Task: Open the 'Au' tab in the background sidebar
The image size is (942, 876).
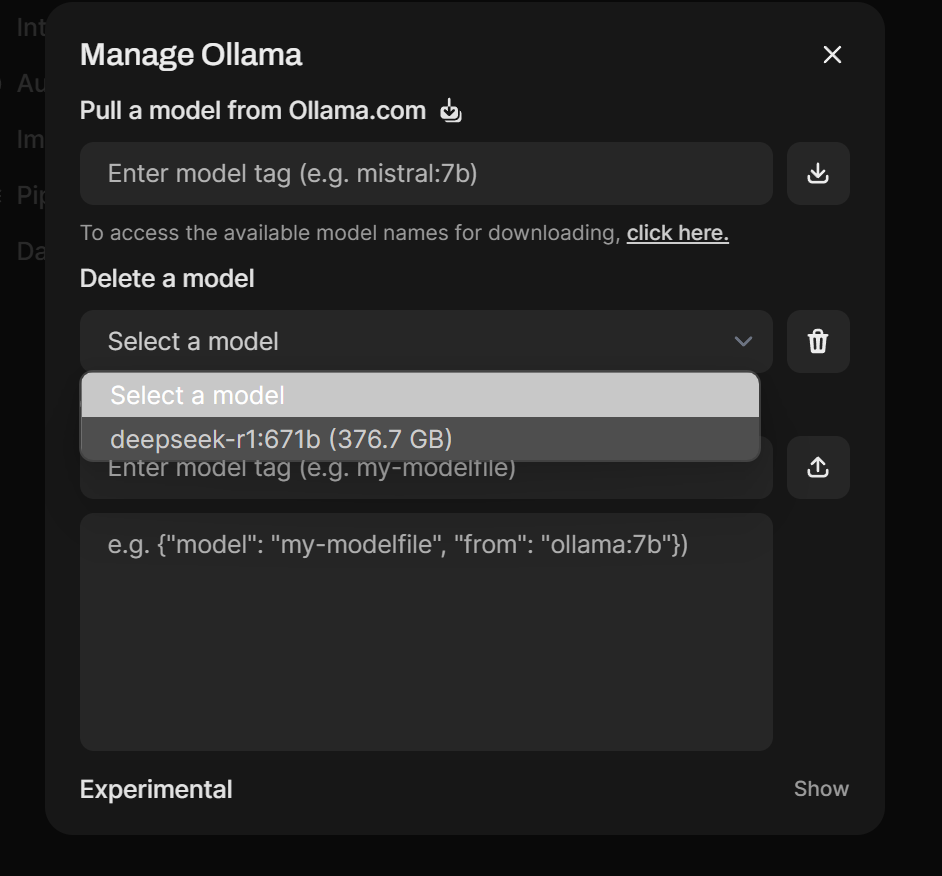Action: point(30,83)
